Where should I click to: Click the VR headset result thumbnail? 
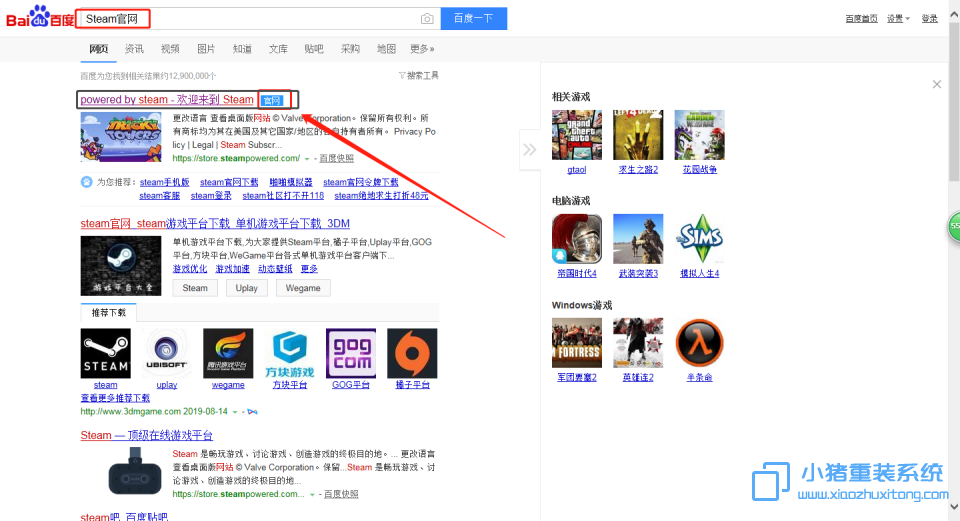(x=135, y=471)
